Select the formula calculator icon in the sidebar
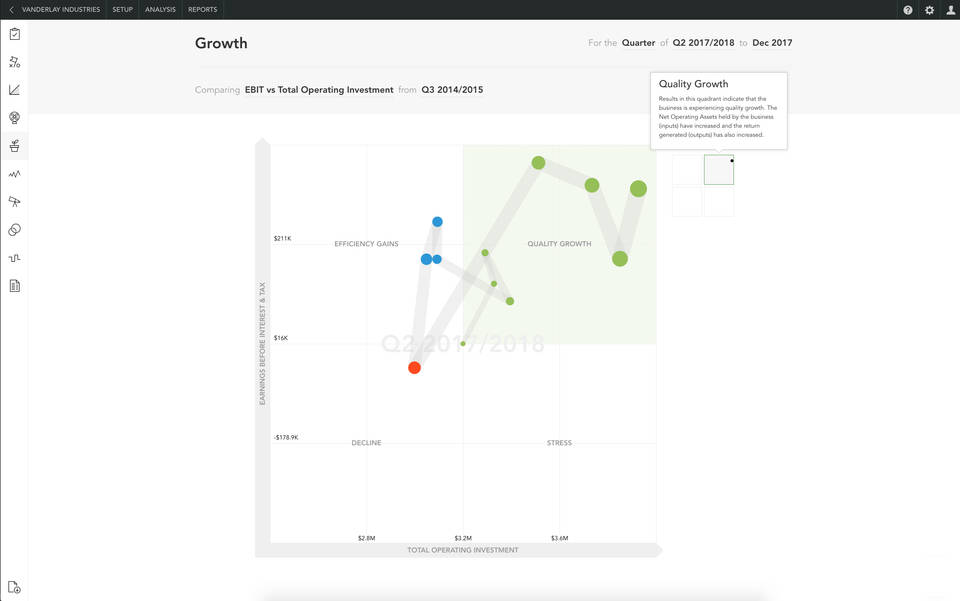This screenshot has width=960, height=601. (14, 61)
